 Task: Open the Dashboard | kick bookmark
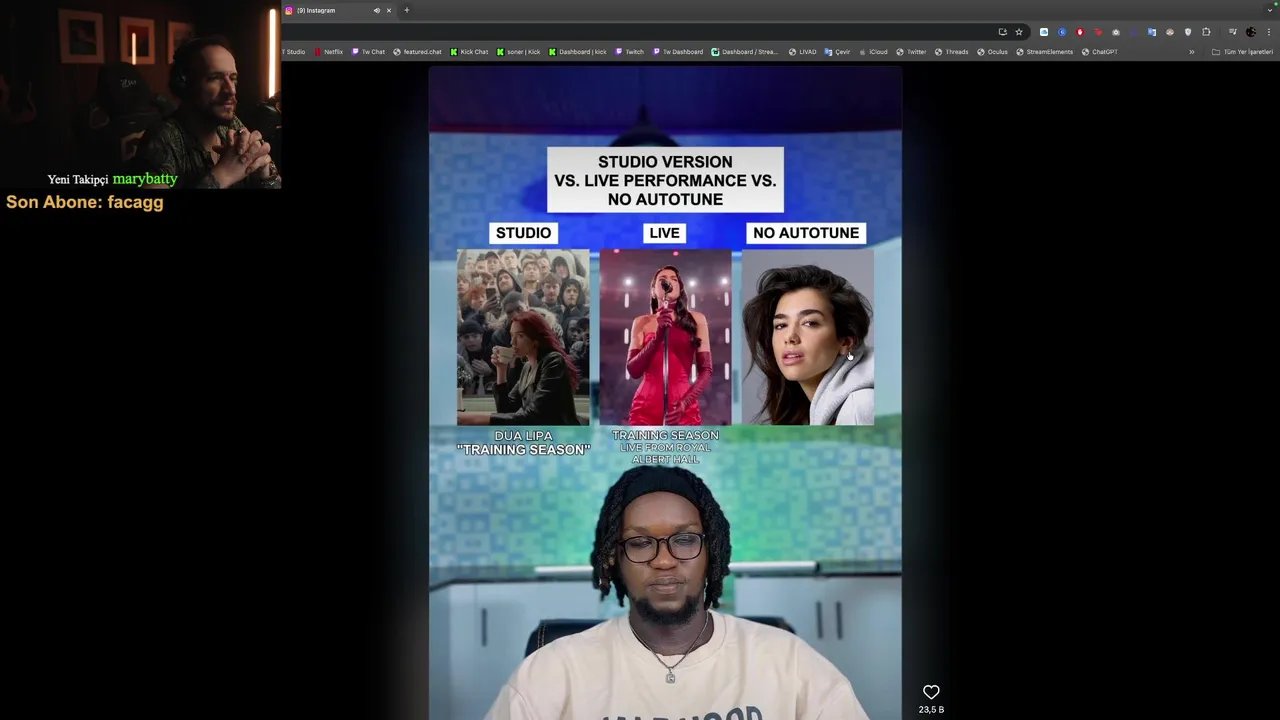pos(577,52)
